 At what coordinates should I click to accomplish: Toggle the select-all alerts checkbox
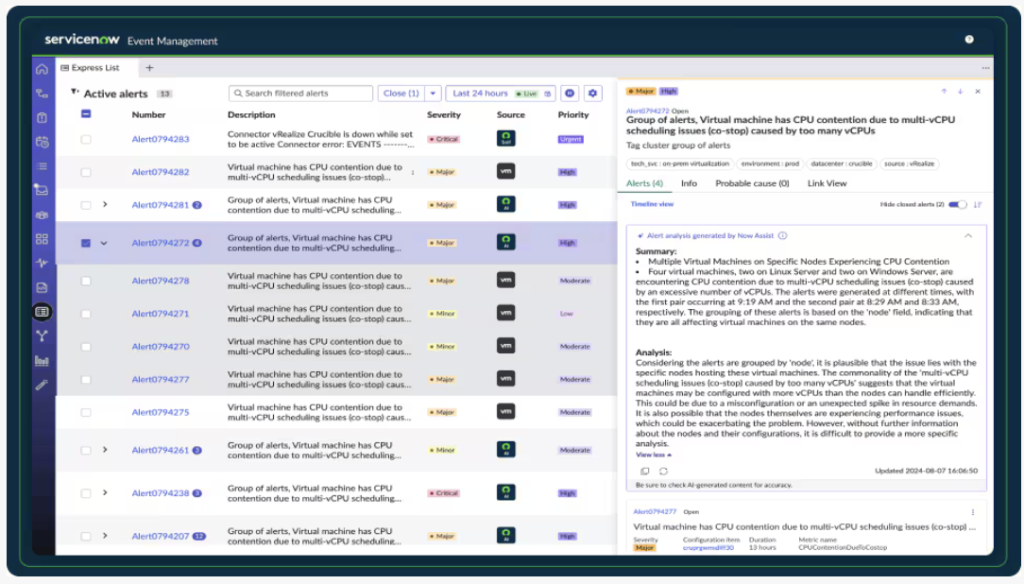[86, 114]
